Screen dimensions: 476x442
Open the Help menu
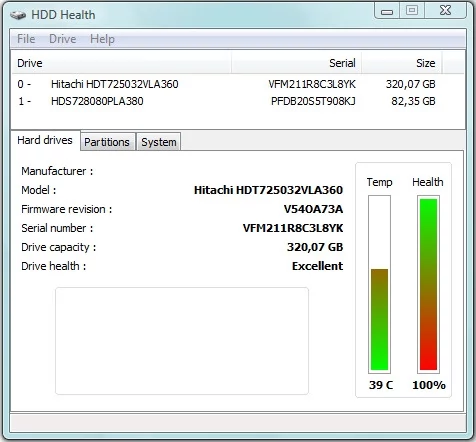[x=102, y=39]
